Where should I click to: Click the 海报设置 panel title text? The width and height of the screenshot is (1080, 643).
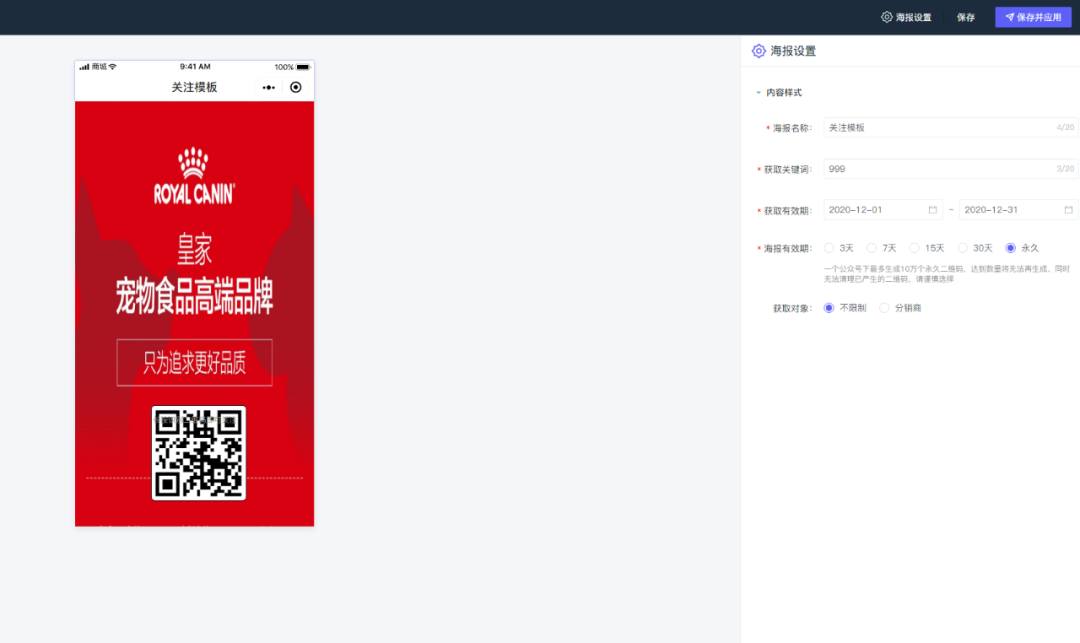[793, 51]
